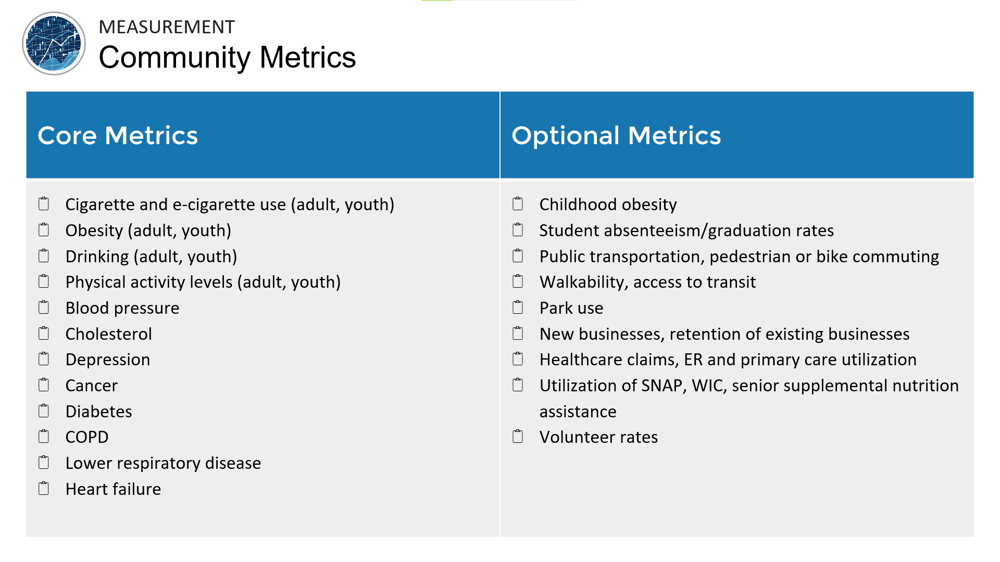Select the clipboard icon beside Heart failure
The image size is (1000, 562).
[x=44, y=488]
